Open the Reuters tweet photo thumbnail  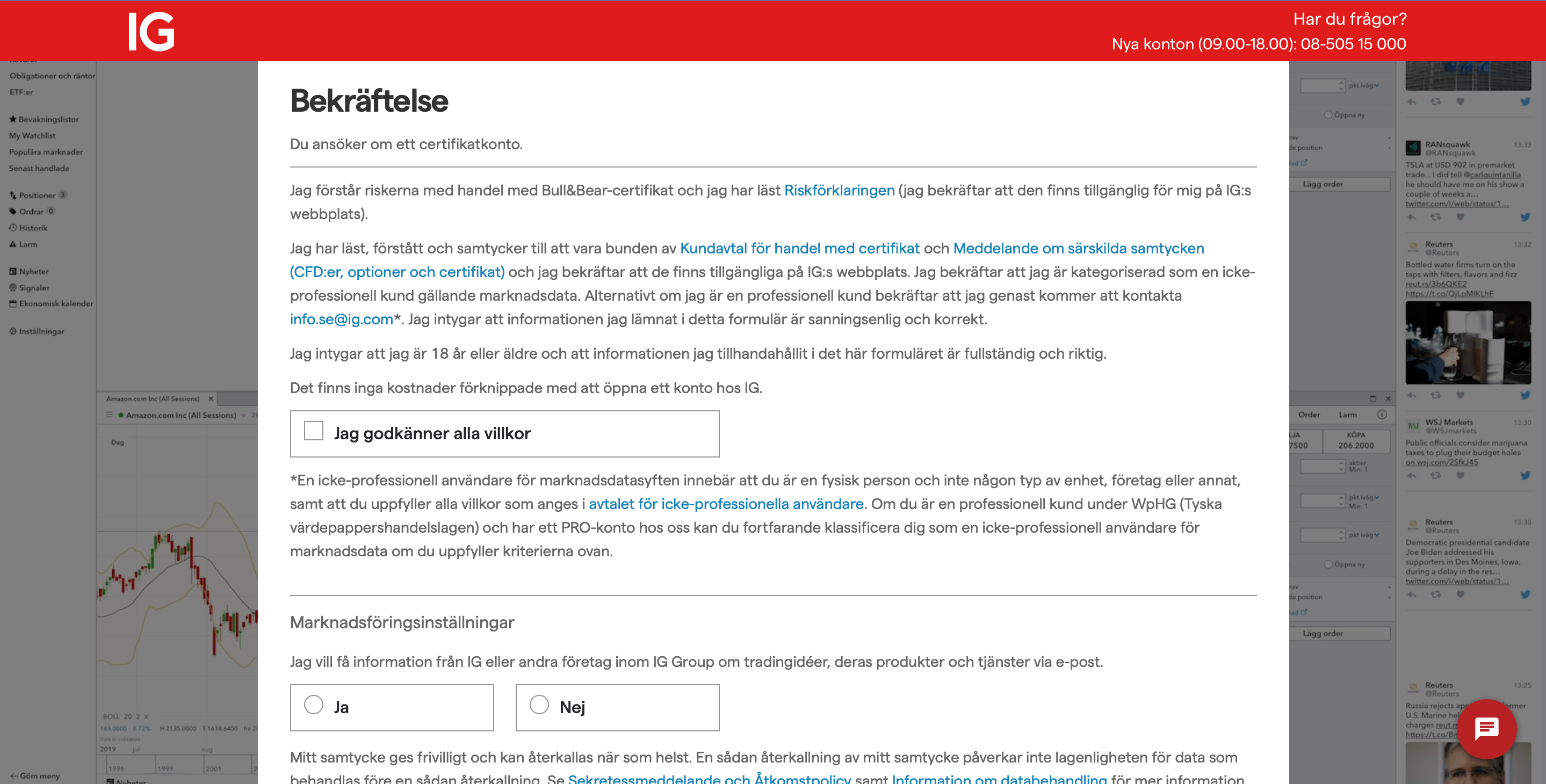[1468, 343]
